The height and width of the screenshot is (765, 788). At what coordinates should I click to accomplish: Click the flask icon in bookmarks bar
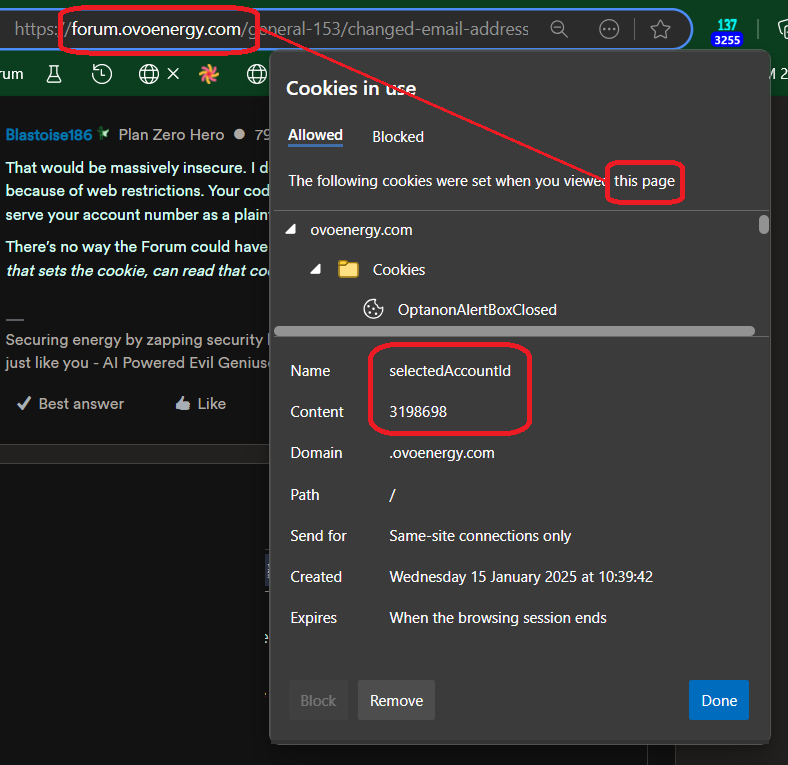(54, 74)
